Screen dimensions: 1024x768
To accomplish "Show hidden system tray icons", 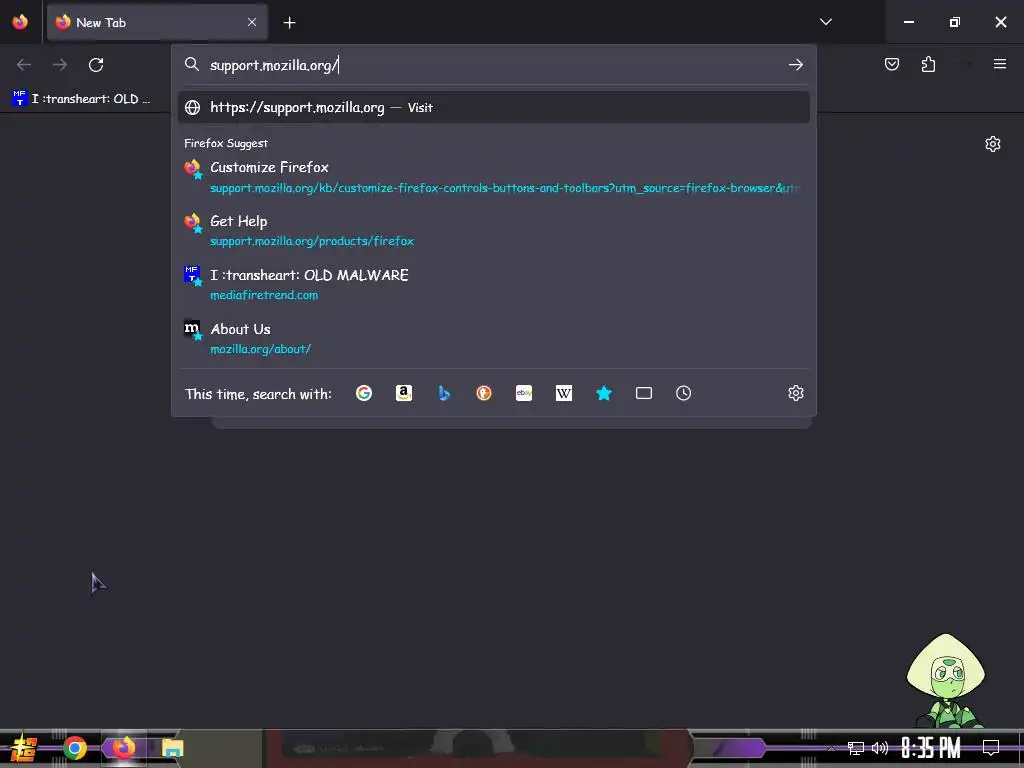I will click(831, 748).
